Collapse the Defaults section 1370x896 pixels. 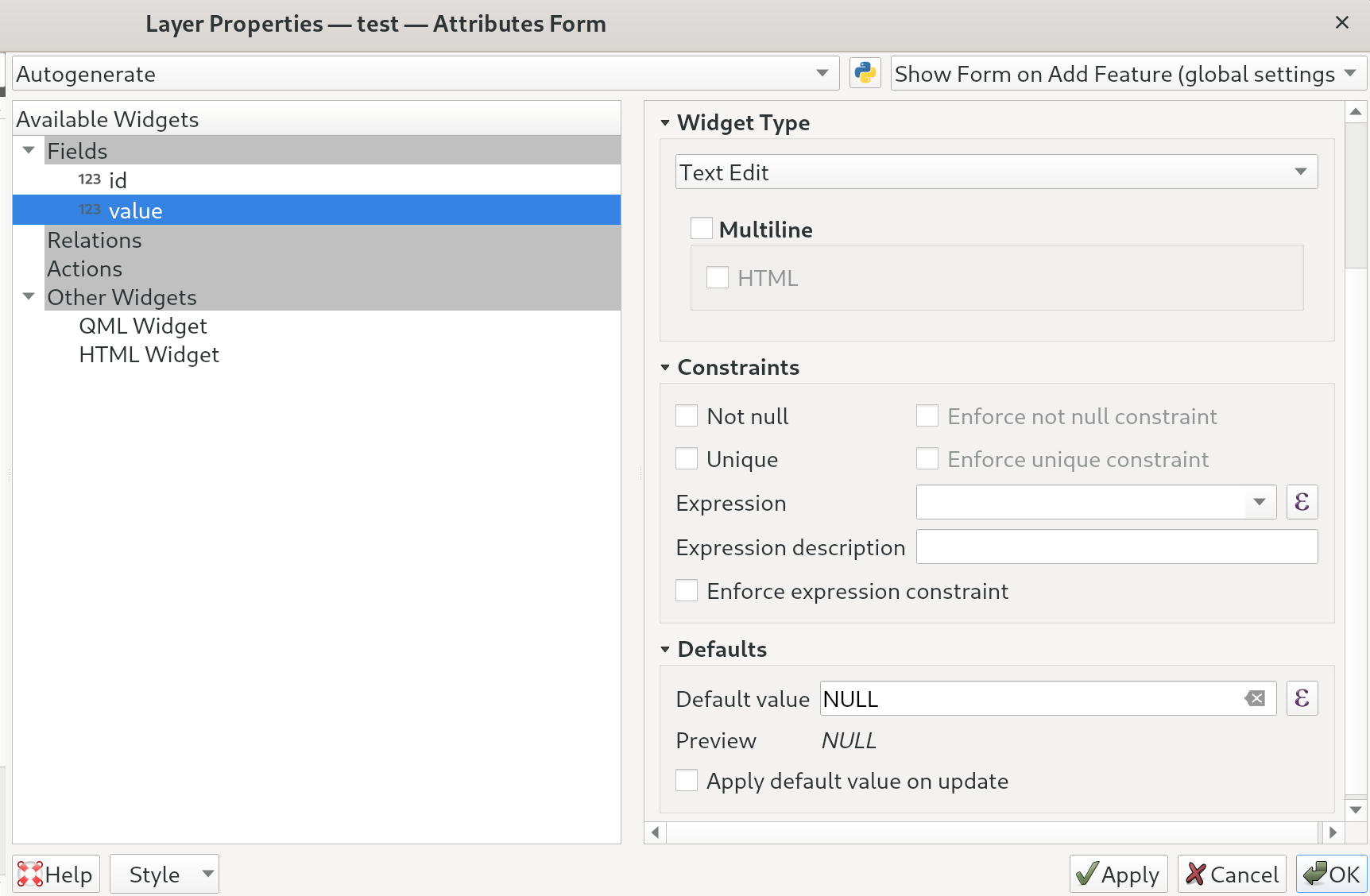tap(665, 649)
